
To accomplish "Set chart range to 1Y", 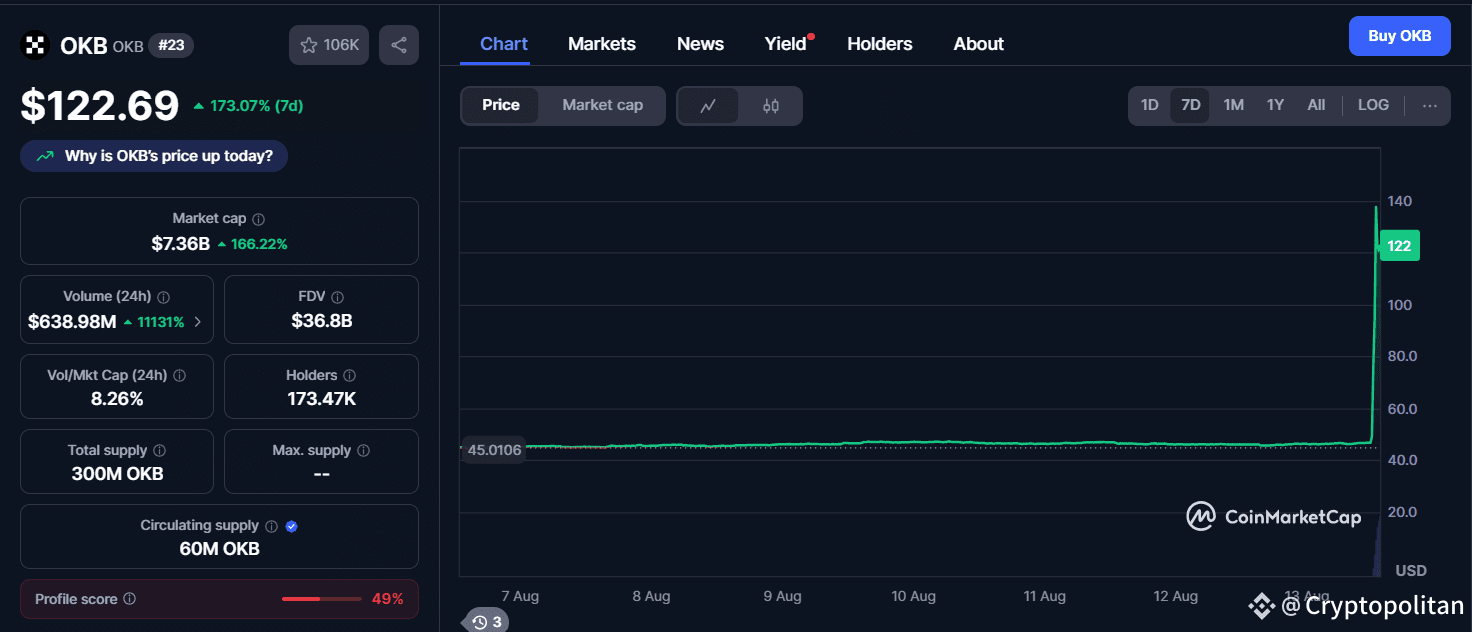I will tap(1275, 105).
